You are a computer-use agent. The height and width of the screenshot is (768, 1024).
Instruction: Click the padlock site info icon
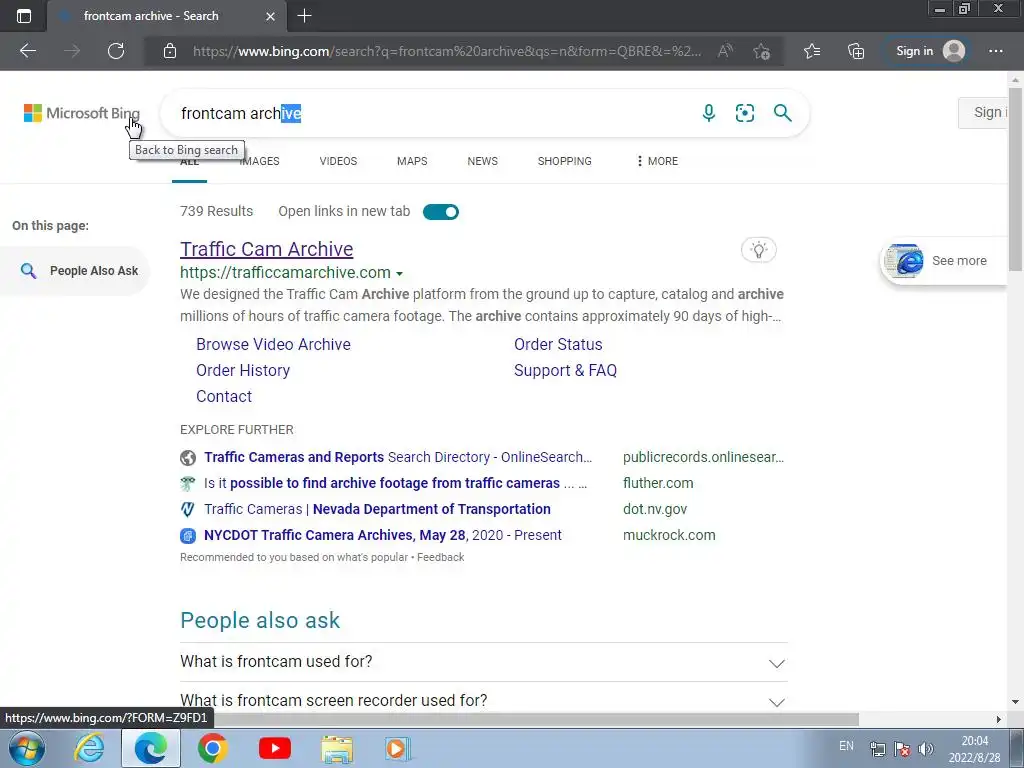click(170, 51)
